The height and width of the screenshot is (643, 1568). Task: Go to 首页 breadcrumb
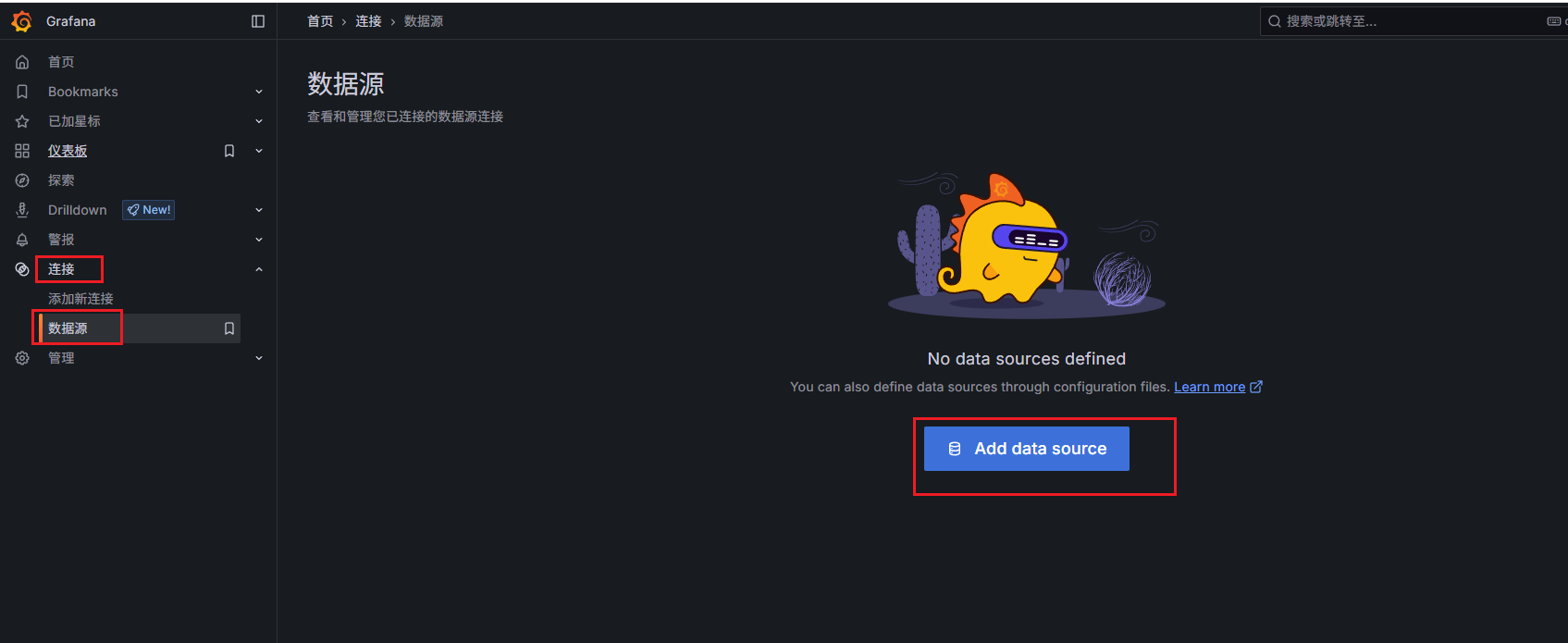pyautogui.click(x=320, y=21)
